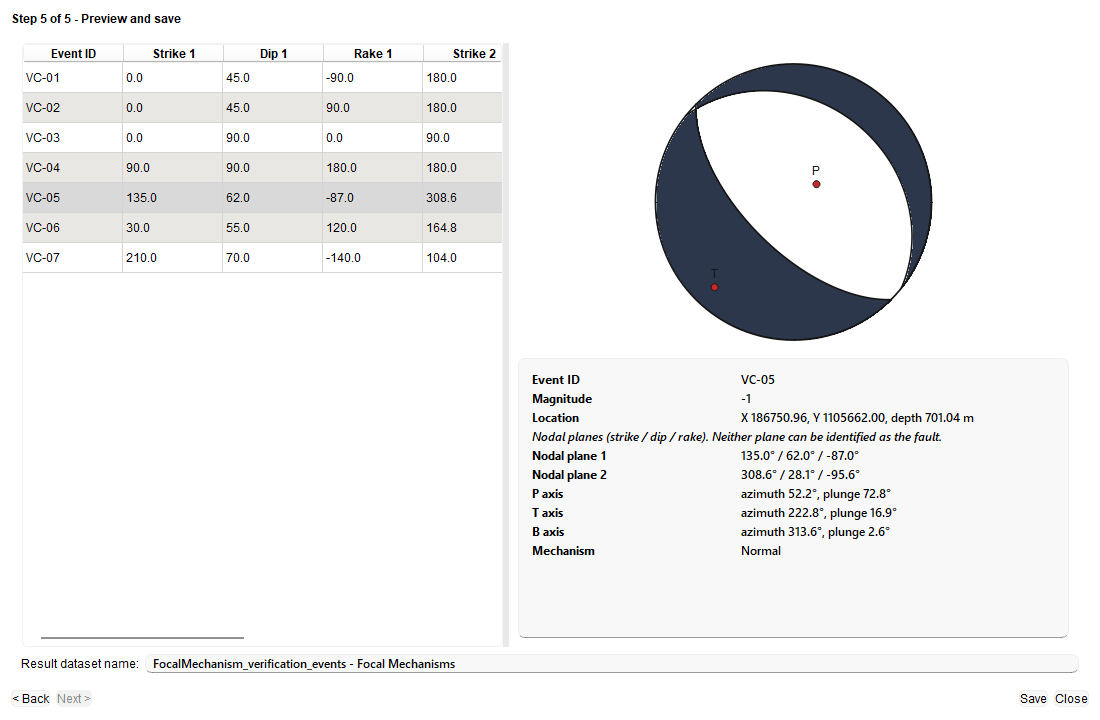Click Strike 1 value 210.0 for VC-07

pyautogui.click(x=141, y=258)
